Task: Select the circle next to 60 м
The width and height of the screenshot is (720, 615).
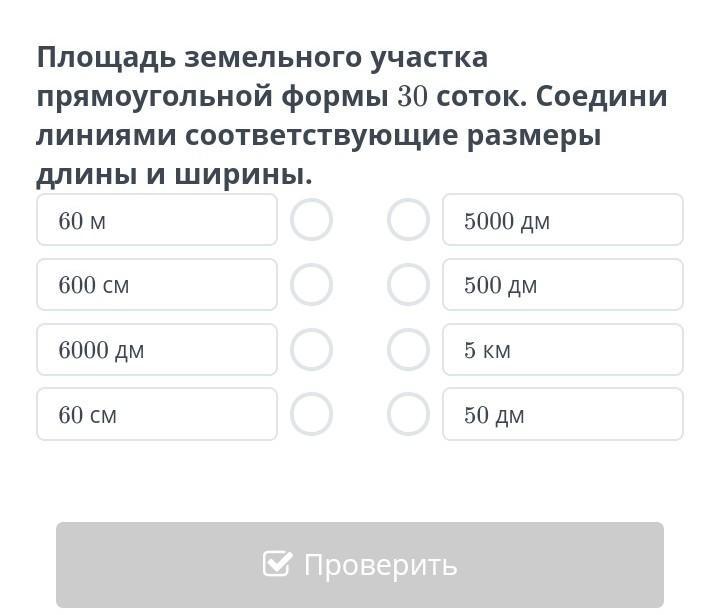Action: (x=311, y=220)
